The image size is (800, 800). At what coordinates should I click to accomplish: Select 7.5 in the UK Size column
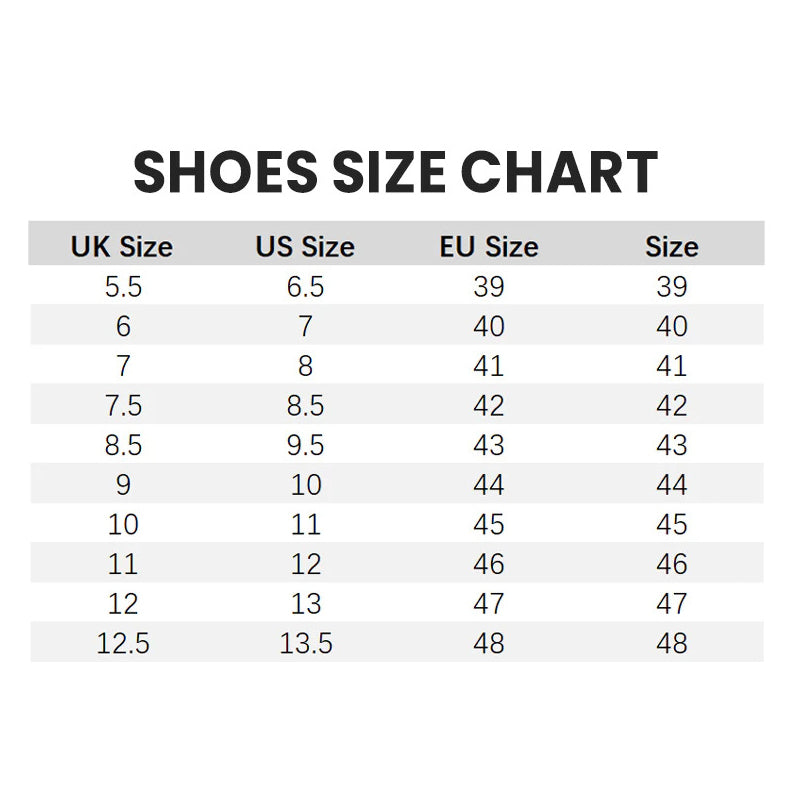[x=123, y=406]
